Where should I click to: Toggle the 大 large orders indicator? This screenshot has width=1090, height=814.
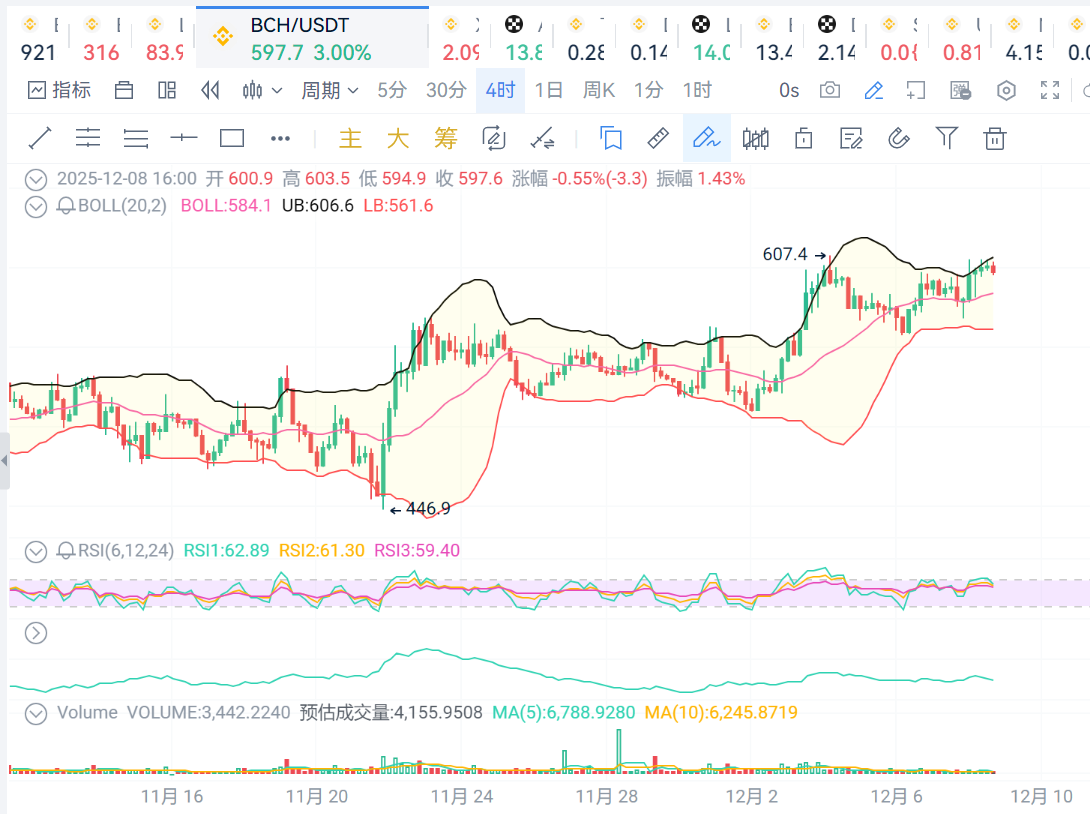(x=398, y=138)
